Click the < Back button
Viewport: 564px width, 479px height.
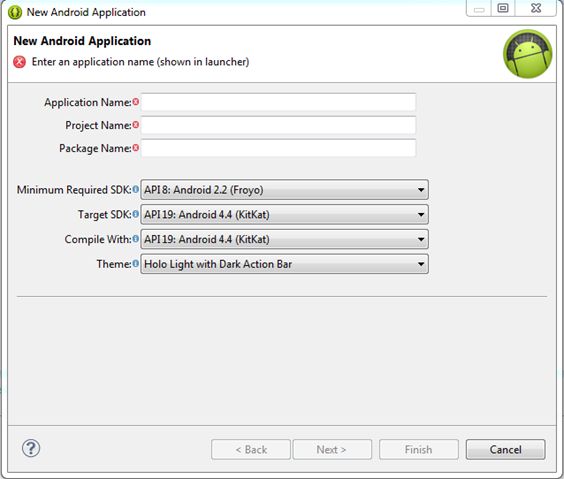point(251,450)
